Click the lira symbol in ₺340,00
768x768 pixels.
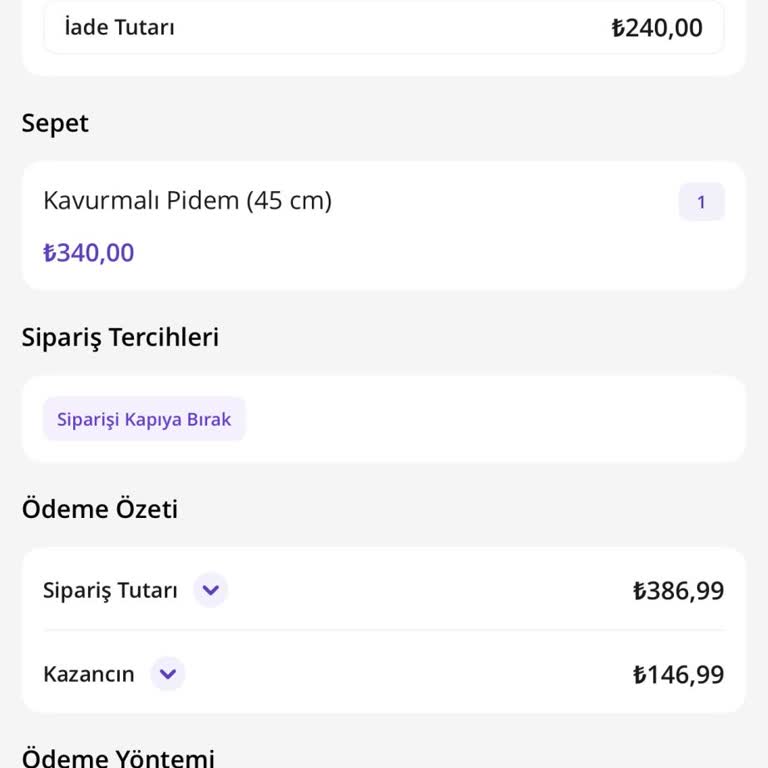[50, 253]
